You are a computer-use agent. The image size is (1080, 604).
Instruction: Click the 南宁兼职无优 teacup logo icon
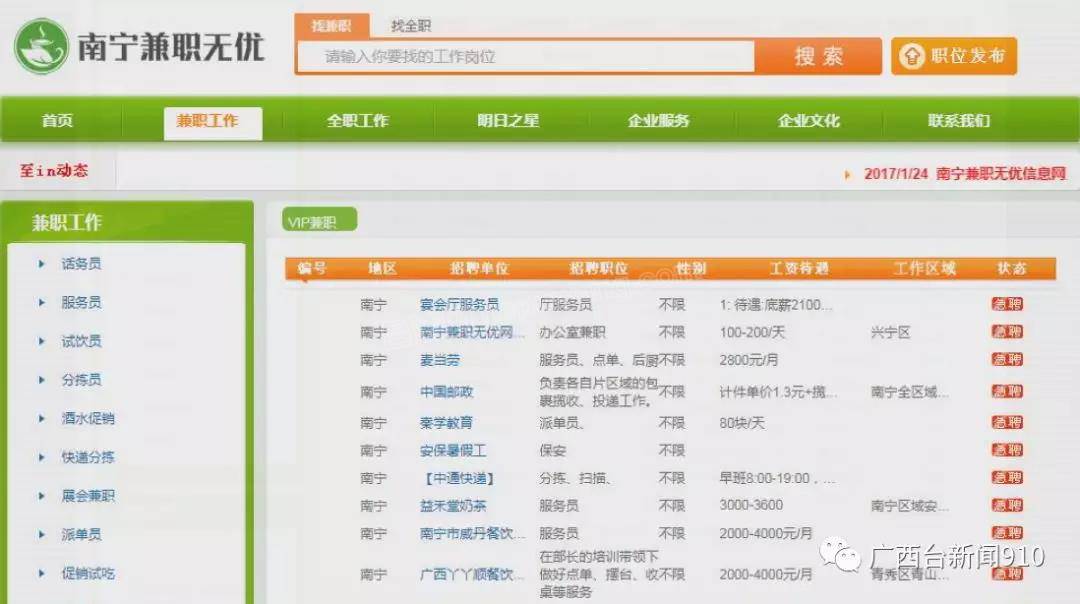pos(40,46)
